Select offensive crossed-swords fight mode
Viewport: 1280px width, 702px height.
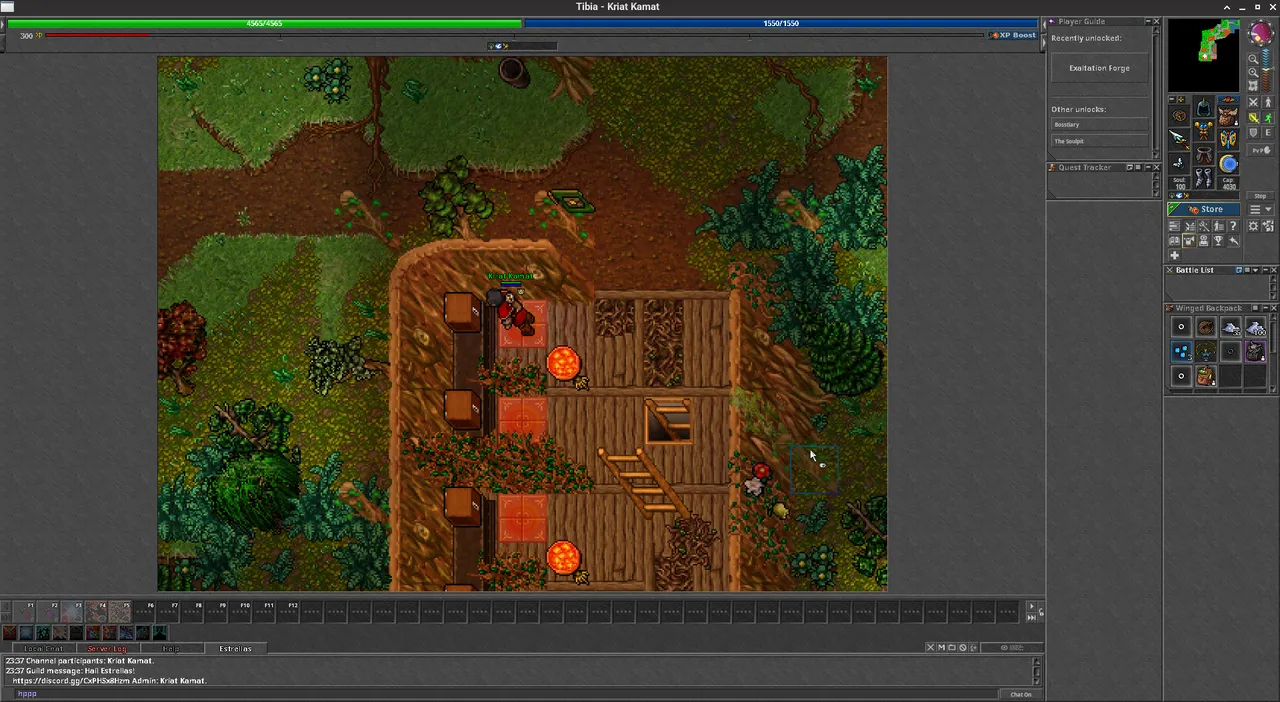click(x=1254, y=102)
